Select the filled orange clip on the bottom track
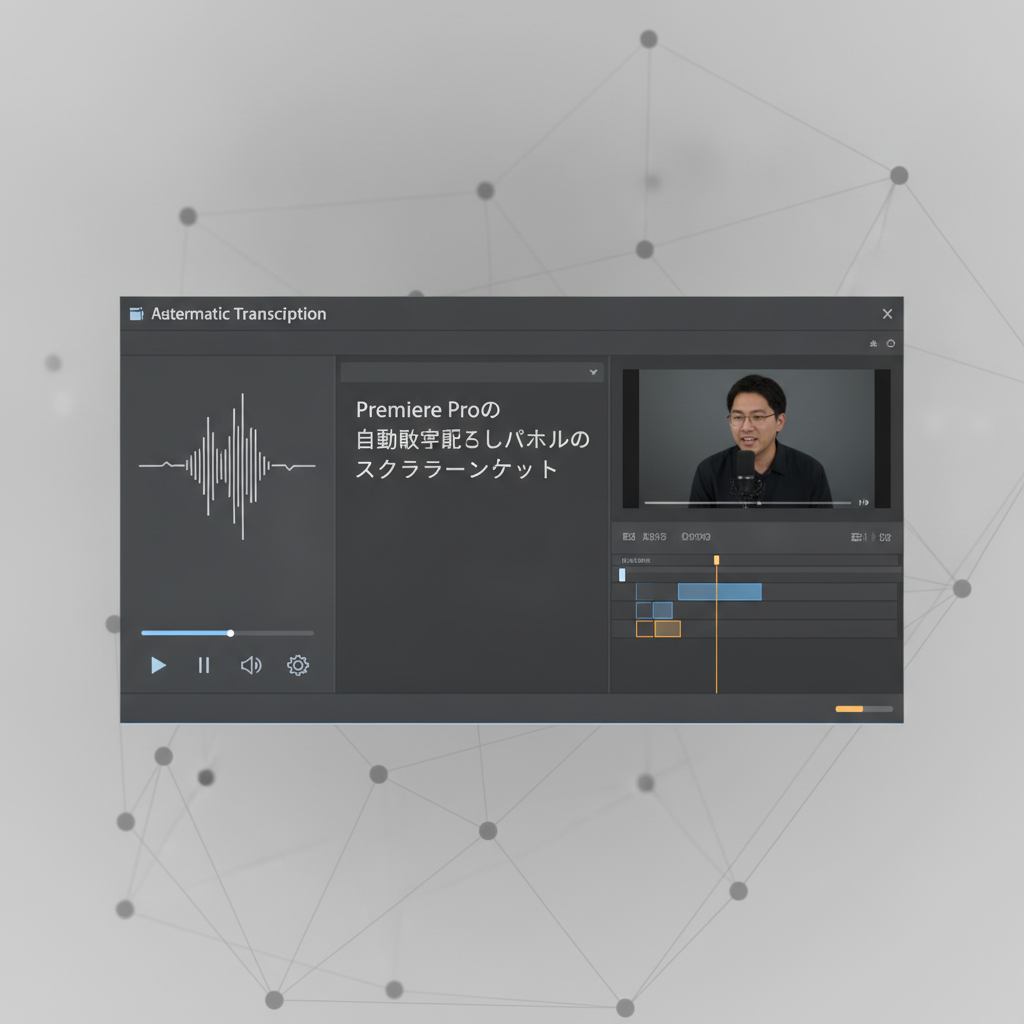This screenshot has height=1024, width=1024. (x=668, y=629)
